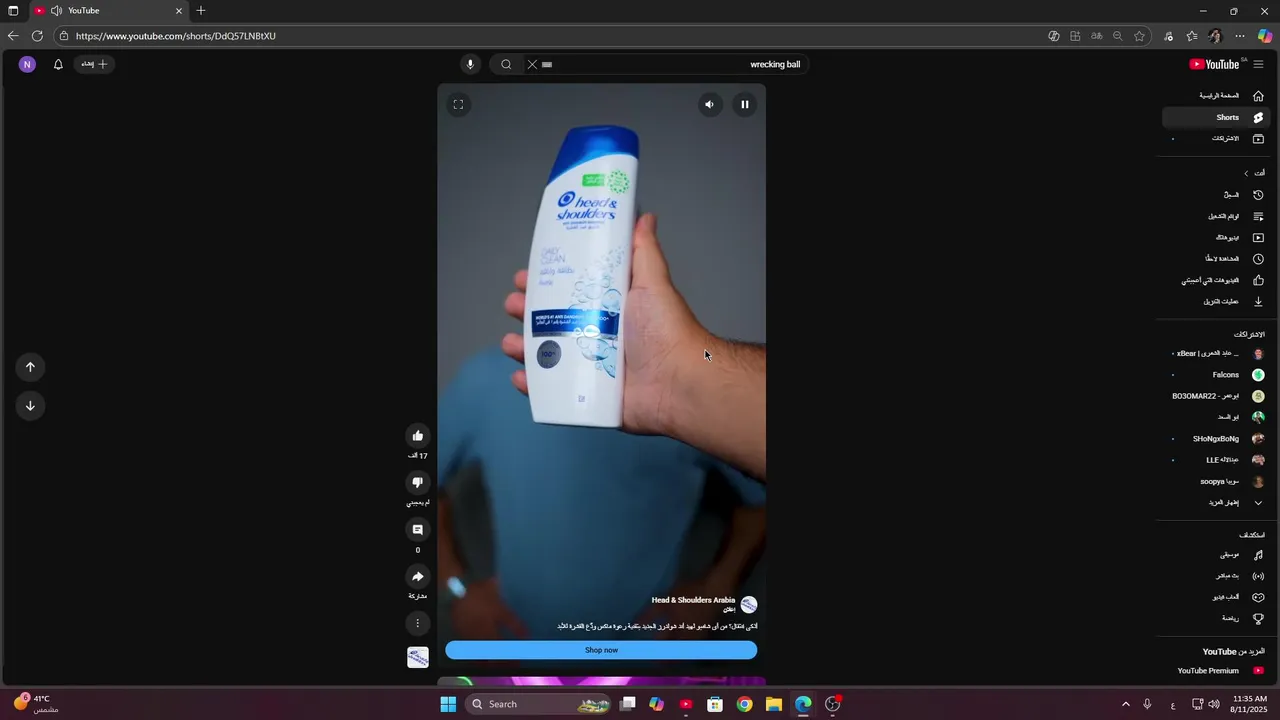Open Downloads in the sidebar
The height and width of the screenshot is (720, 1280).
coord(1217,301)
